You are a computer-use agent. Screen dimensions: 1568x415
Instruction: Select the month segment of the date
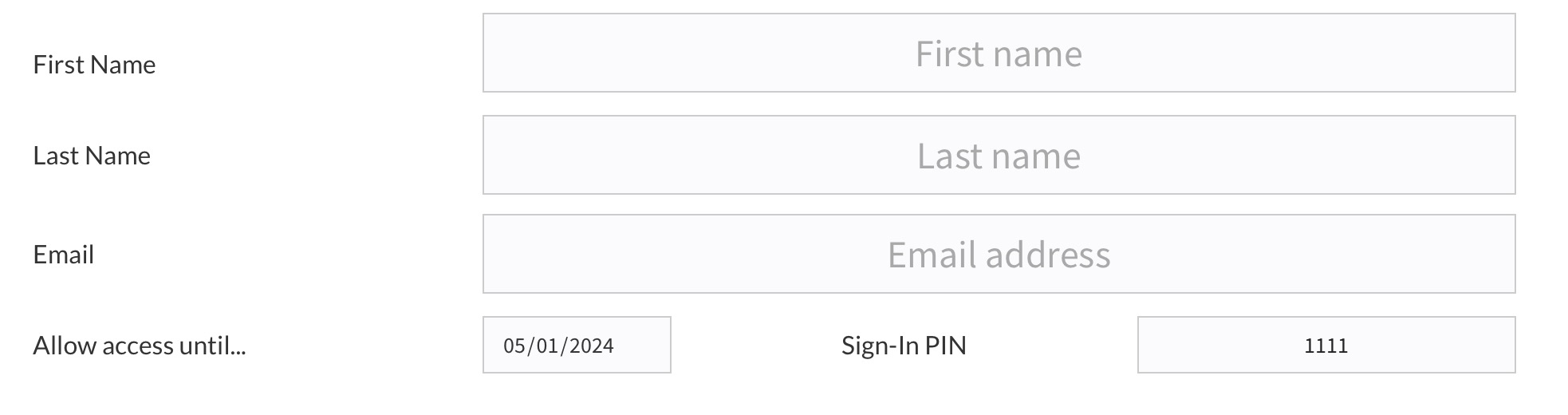pyautogui.click(x=514, y=346)
